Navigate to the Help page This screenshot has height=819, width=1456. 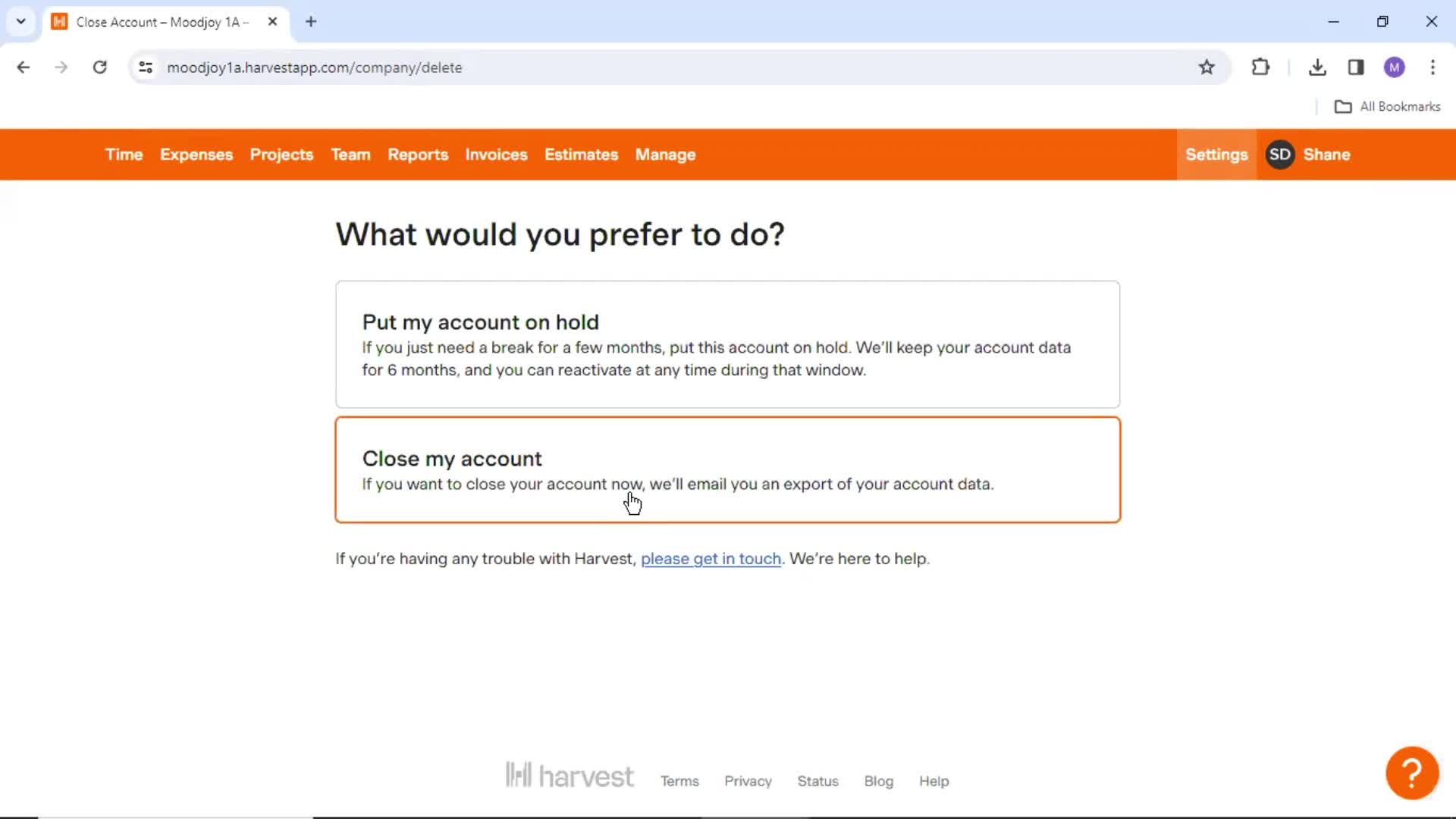click(934, 781)
